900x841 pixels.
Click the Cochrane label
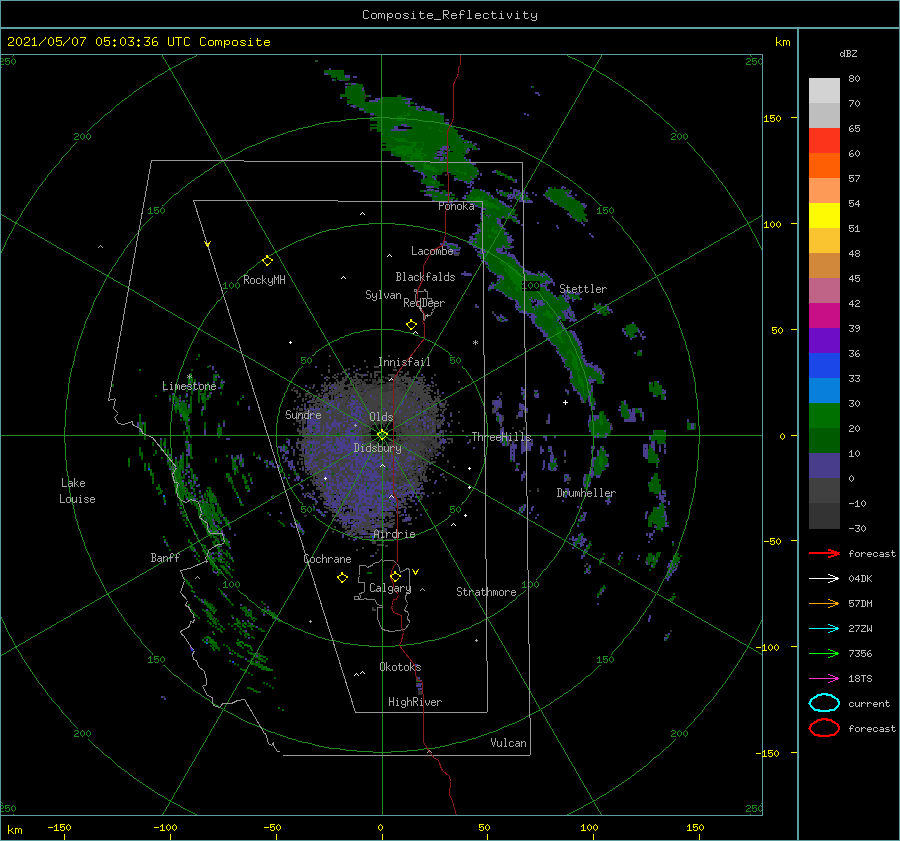tap(327, 559)
